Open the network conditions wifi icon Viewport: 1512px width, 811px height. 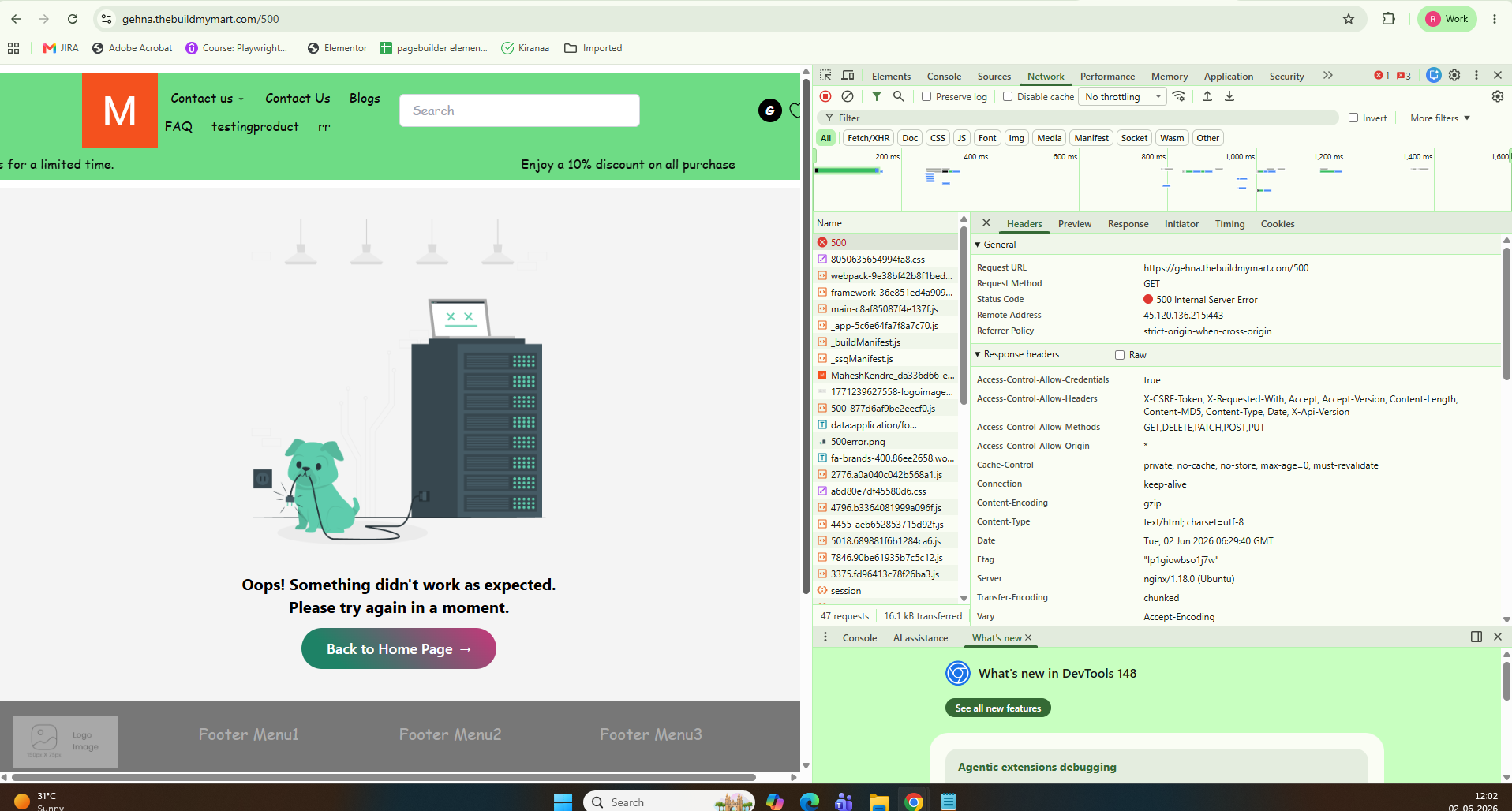1179,96
